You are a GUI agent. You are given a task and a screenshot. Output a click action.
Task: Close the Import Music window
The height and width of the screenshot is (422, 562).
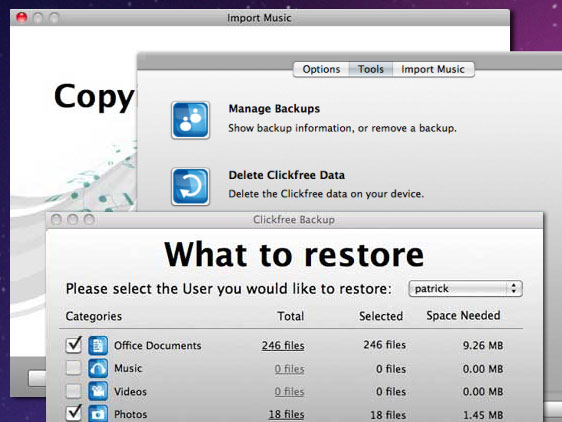pos(22,17)
